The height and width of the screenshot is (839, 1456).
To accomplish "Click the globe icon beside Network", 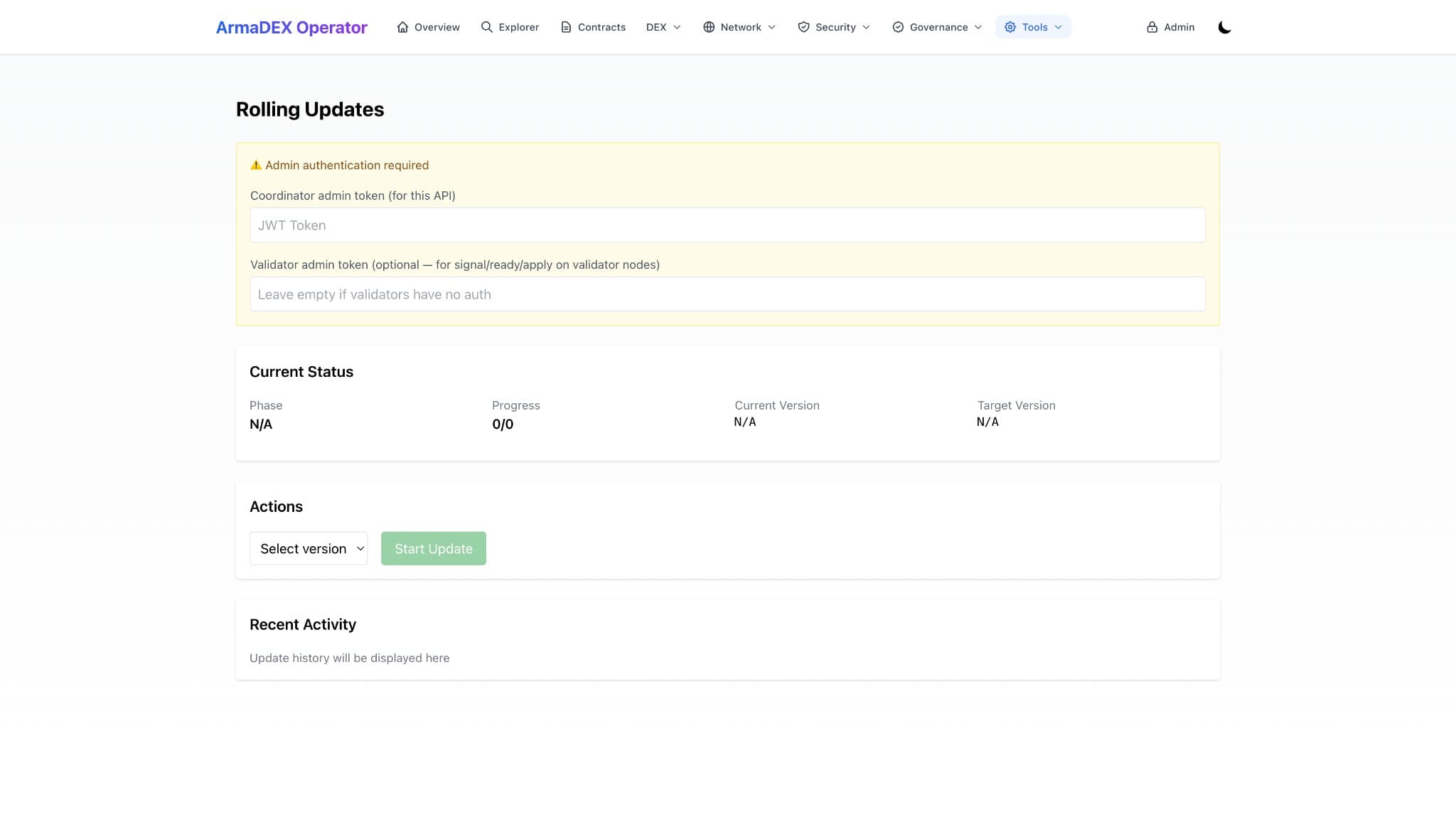I will point(708,27).
